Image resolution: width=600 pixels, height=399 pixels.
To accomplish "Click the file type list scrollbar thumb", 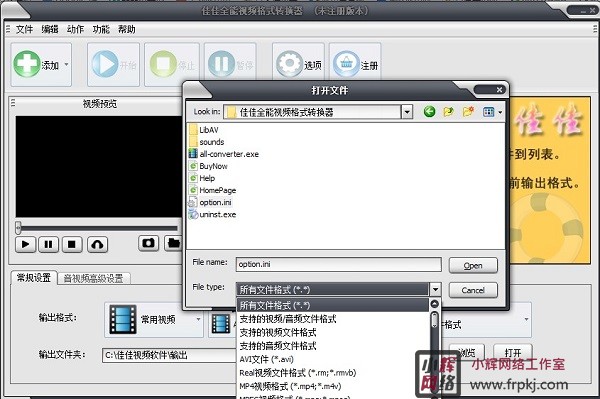I will (434, 320).
